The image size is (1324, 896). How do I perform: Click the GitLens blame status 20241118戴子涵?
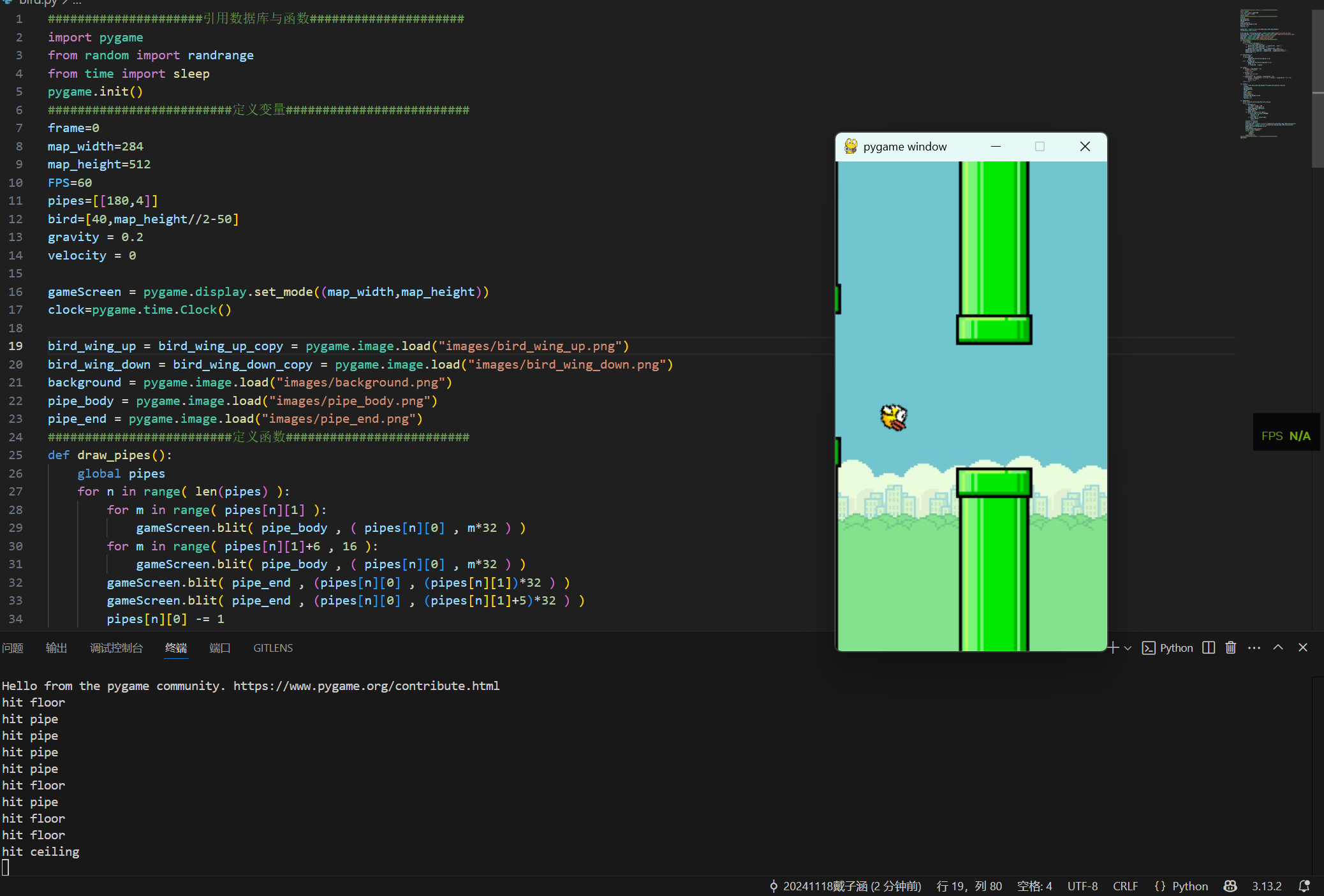coord(845,886)
